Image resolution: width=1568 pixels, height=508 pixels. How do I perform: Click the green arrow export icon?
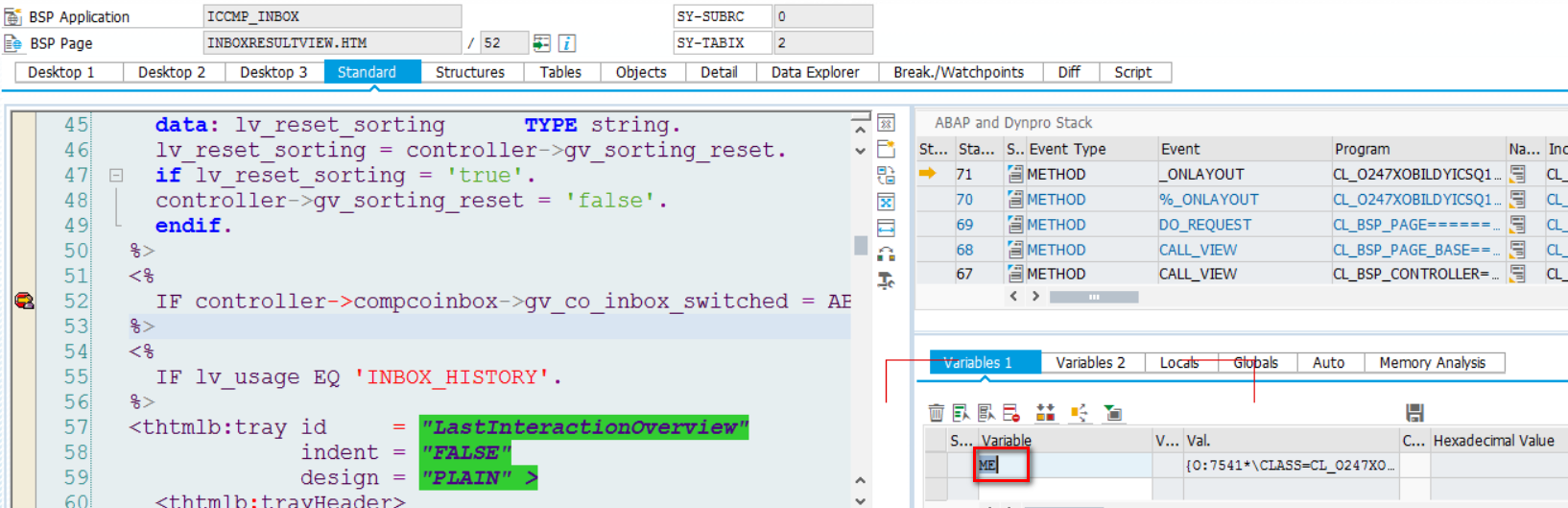click(1113, 413)
